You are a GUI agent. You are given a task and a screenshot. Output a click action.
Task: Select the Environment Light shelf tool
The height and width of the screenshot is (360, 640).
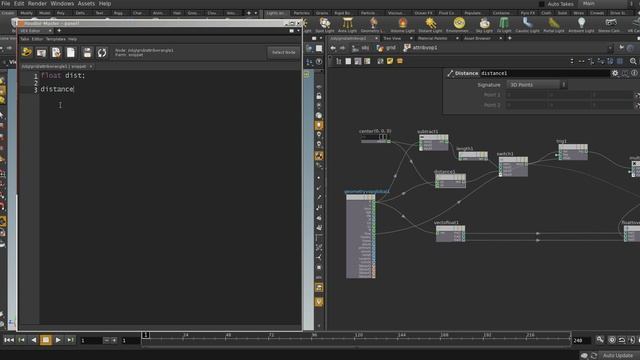pyautogui.click(x=459, y=24)
